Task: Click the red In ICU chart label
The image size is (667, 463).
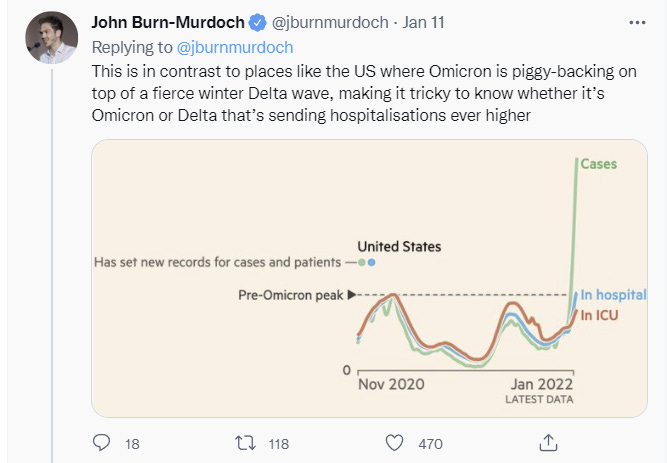Action: click(x=600, y=316)
